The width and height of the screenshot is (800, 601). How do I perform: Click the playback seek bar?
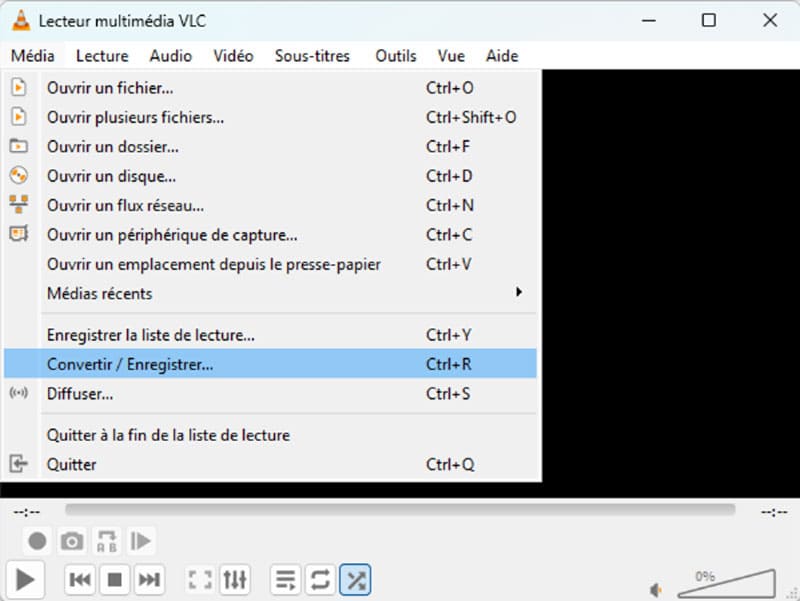pos(400,510)
